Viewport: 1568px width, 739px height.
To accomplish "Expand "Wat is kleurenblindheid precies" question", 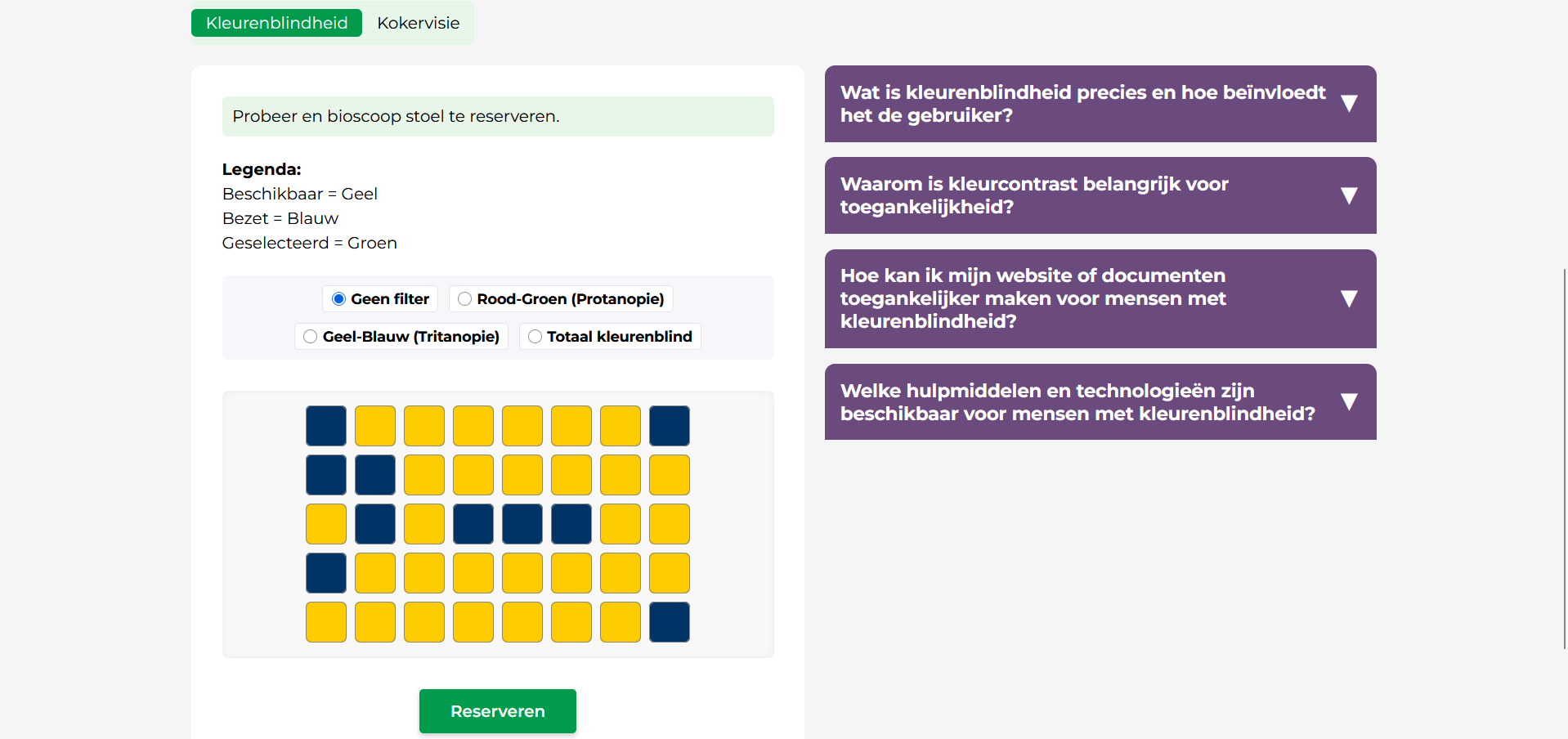I will 1100,104.
